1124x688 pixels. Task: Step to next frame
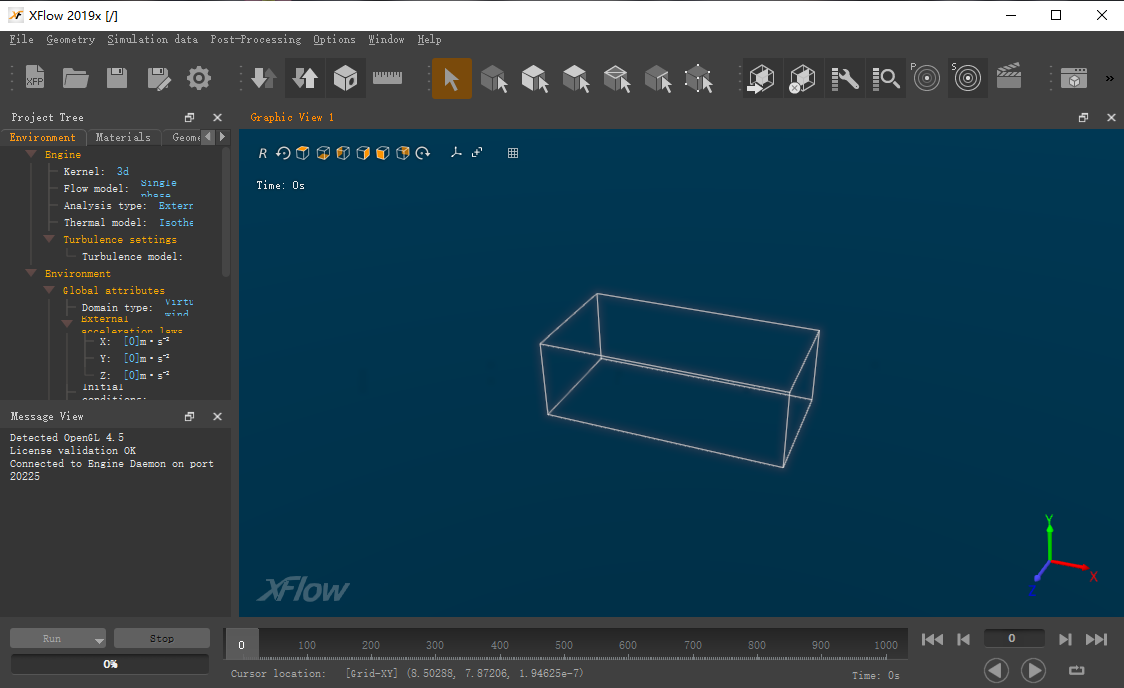point(1065,639)
